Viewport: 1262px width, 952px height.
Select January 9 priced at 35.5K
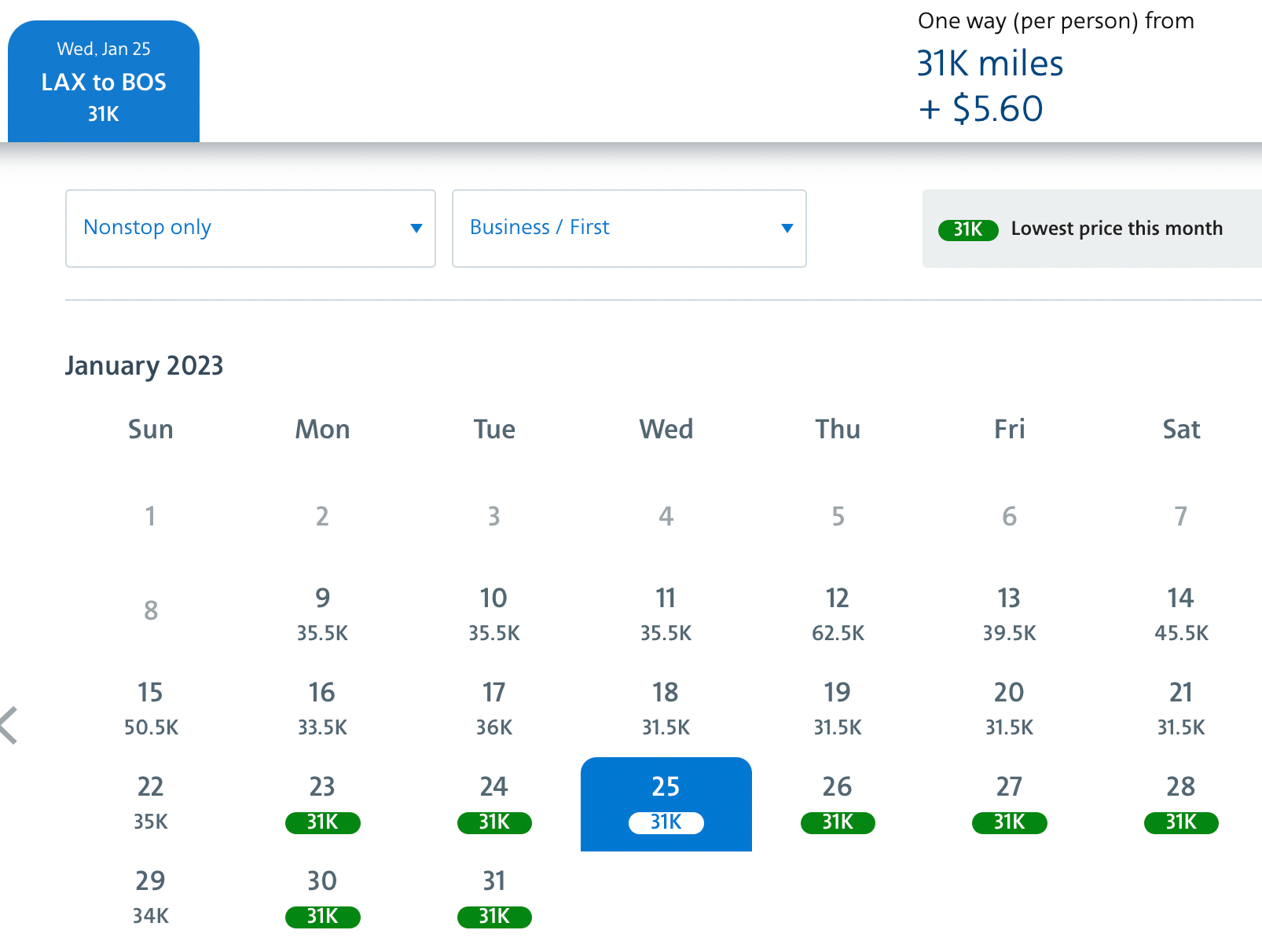(x=321, y=613)
